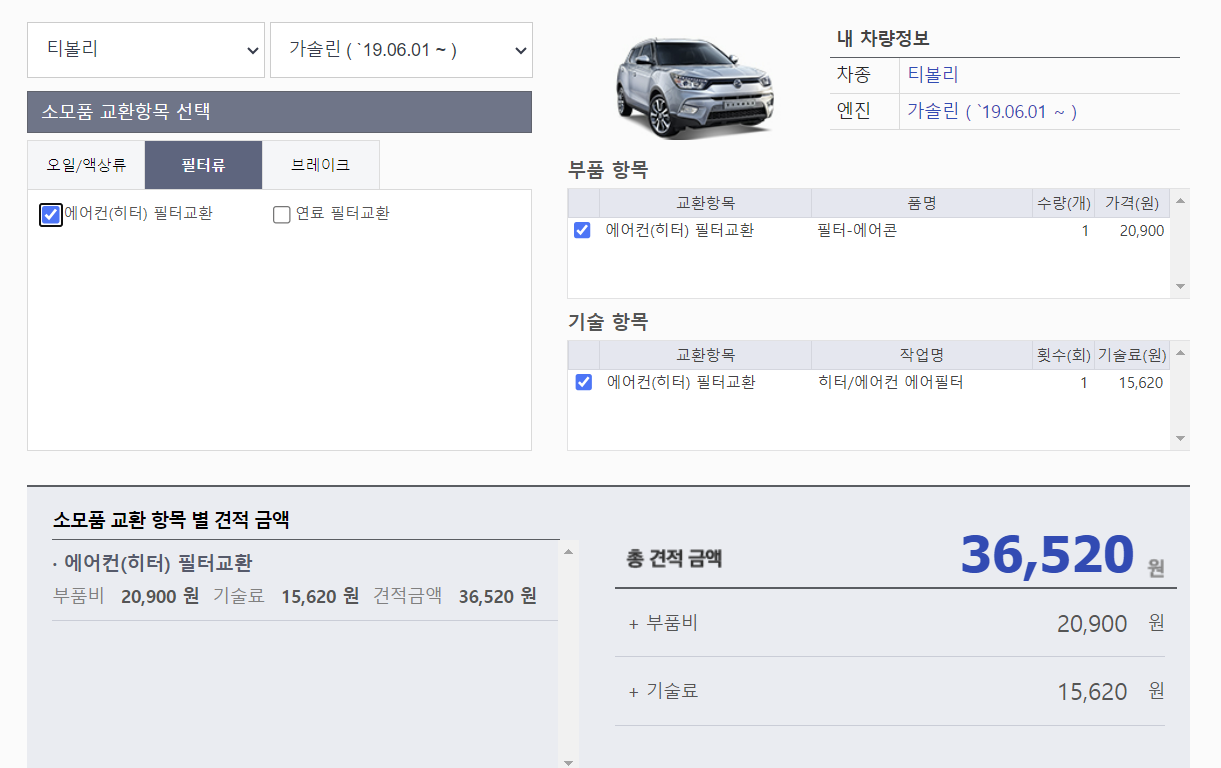Click the 품명 column header
1221x768 pixels.
coord(921,203)
